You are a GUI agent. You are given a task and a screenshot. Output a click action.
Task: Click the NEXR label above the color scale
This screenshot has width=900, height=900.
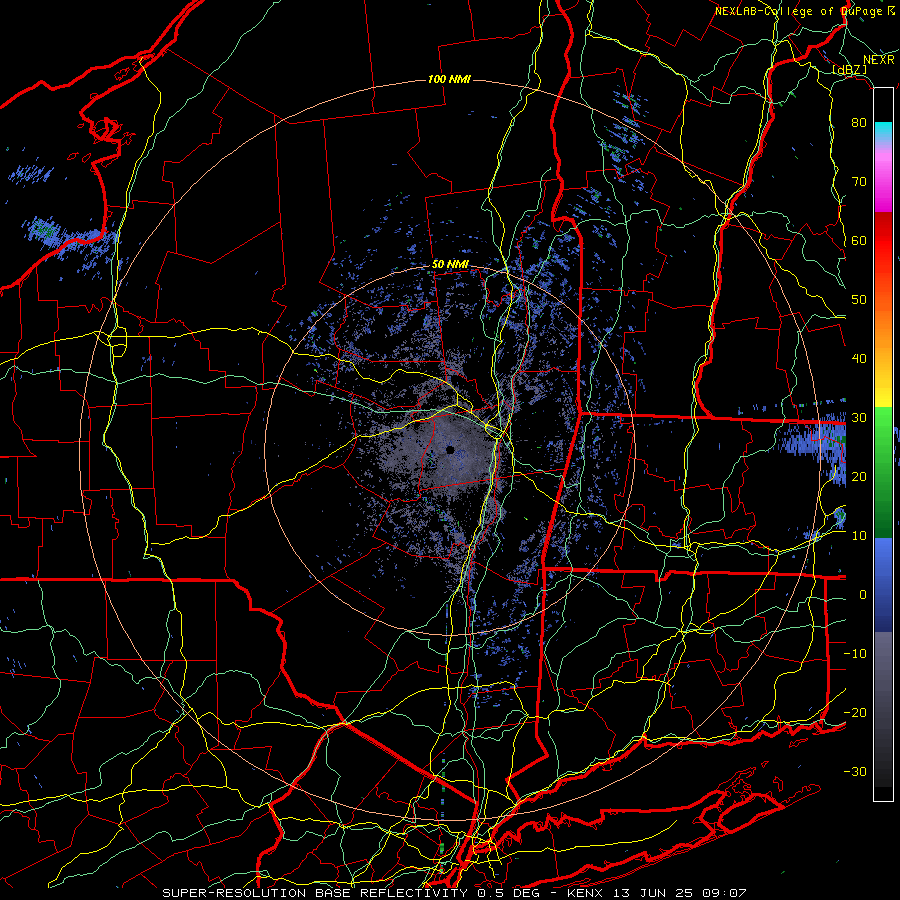click(879, 60)
